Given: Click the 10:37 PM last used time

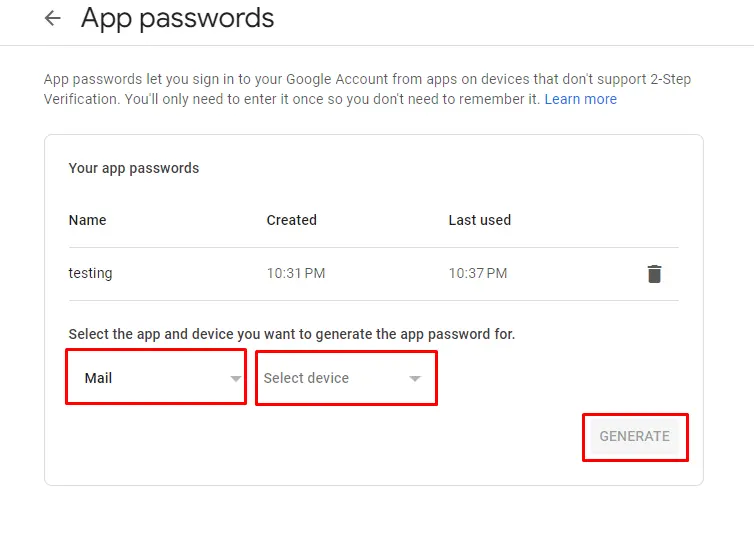Looking at the screenshot, I should 477,273.
